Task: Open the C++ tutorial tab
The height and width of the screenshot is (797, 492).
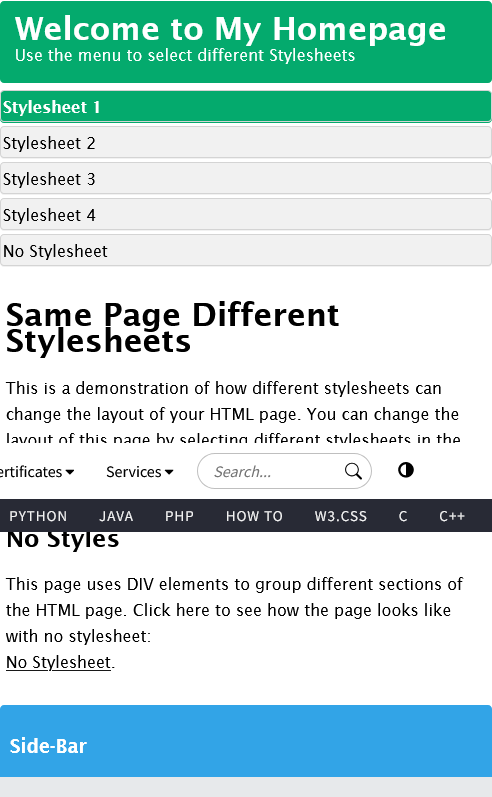Action: tap(452, 516)
